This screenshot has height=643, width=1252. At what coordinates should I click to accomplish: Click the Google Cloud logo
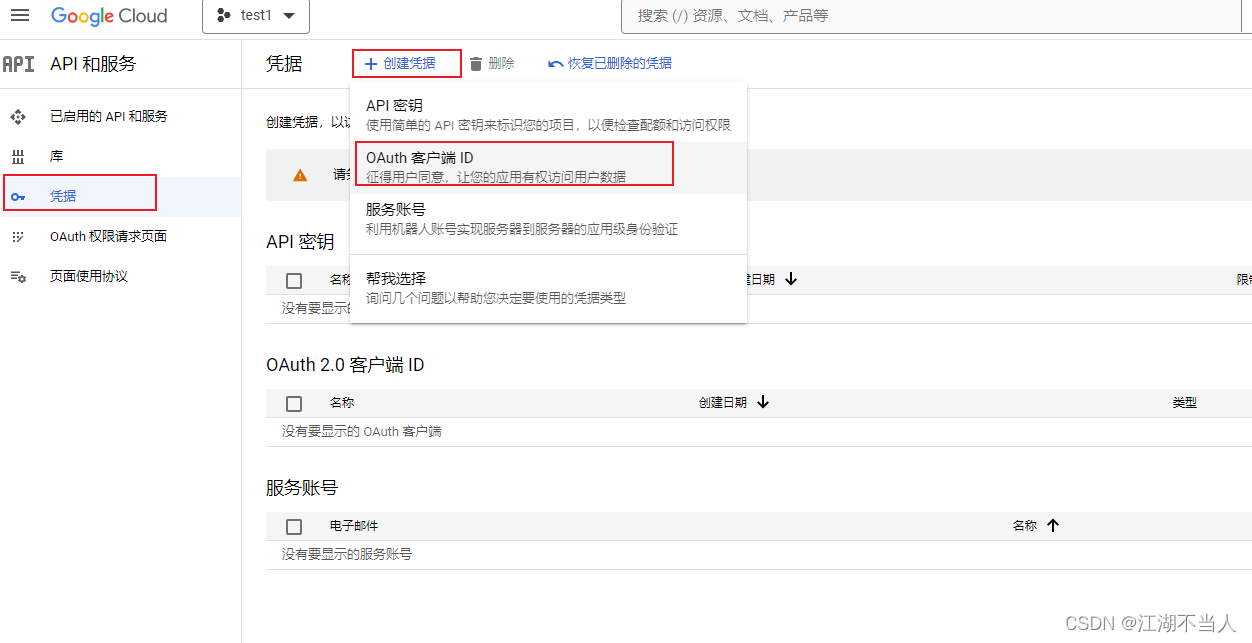[110, 16]
